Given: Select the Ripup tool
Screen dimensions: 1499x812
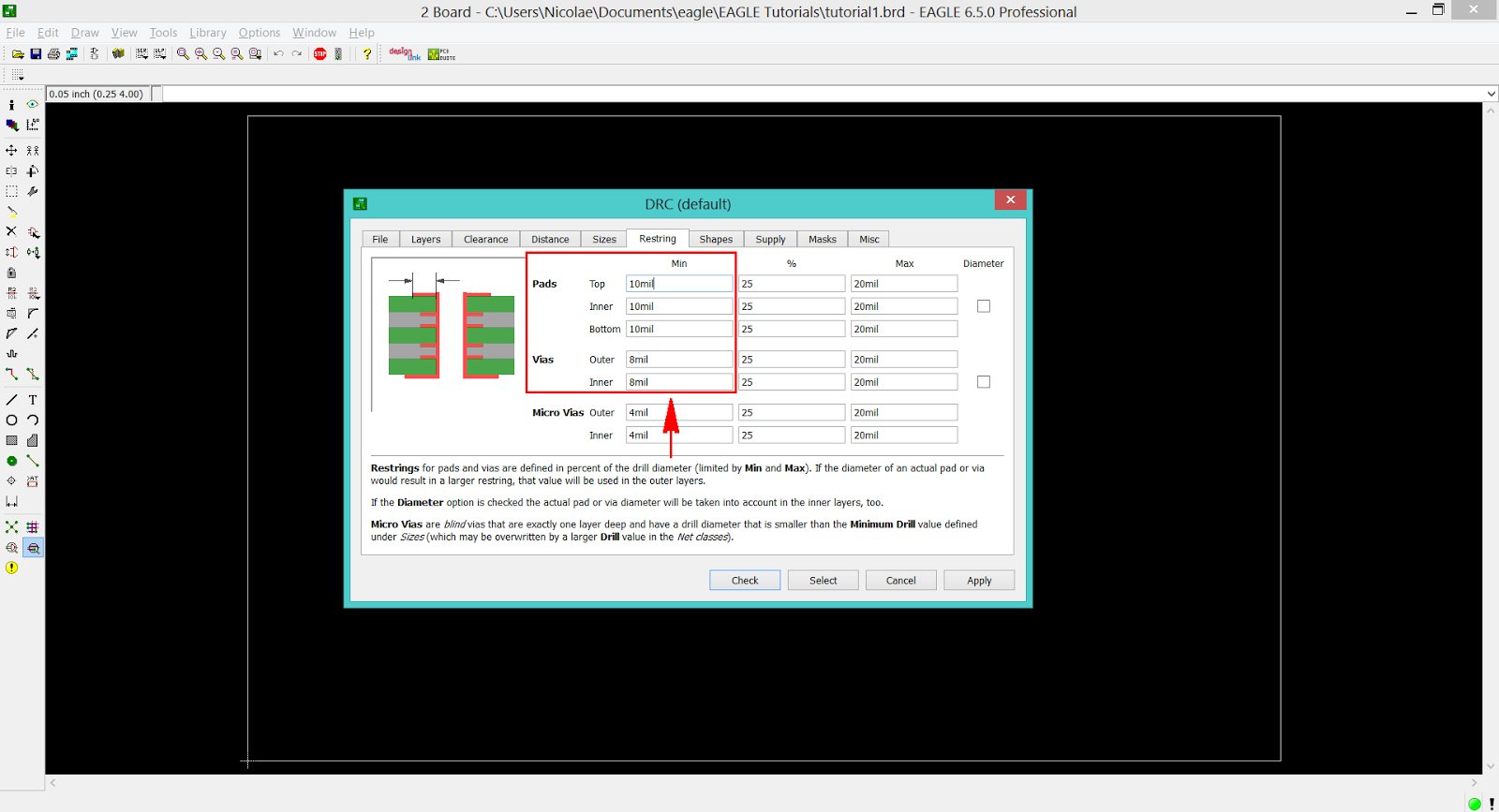Looking at the screenshot, I should 33,374.
